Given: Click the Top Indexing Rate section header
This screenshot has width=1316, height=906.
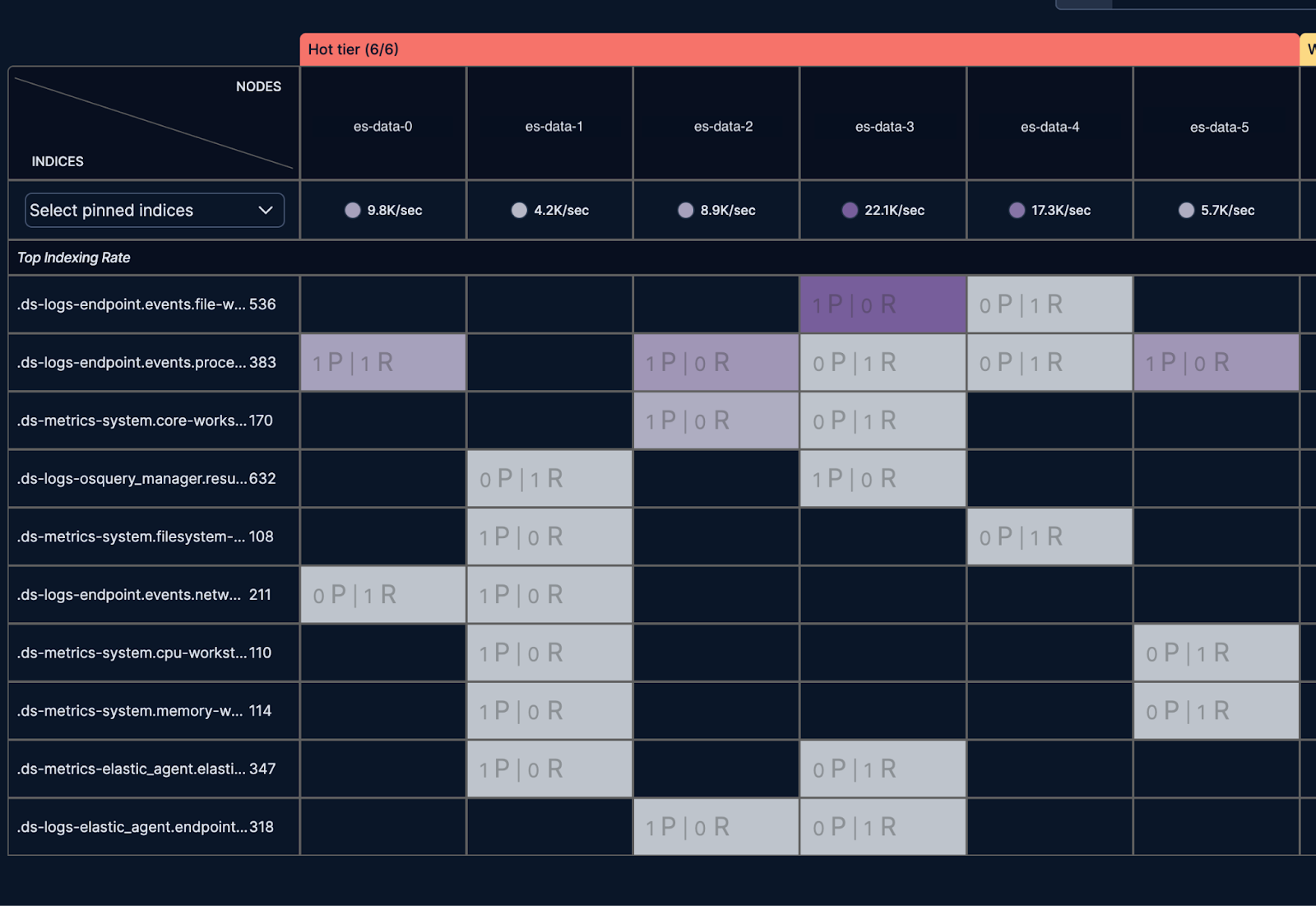Looking at the screenshot, I should pyautogui.click(x=74, y=258).
